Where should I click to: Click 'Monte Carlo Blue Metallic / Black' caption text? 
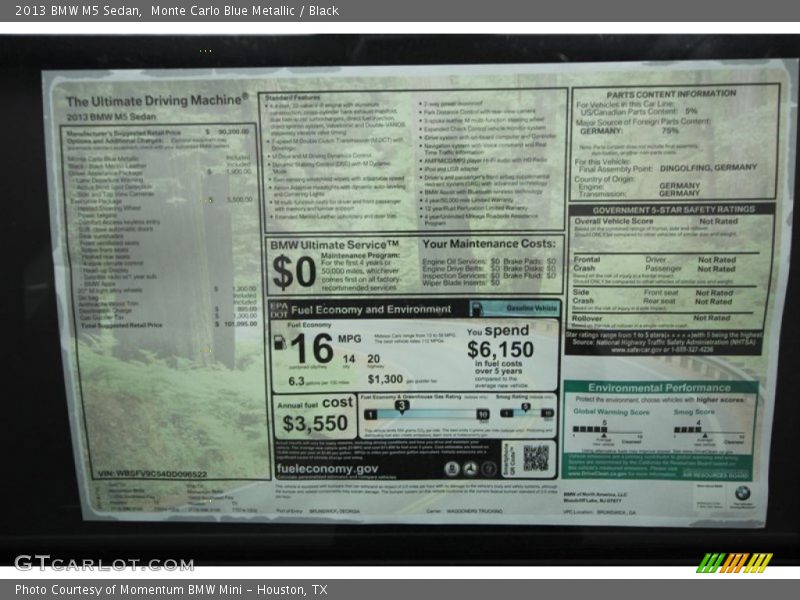tap(244, 11)
